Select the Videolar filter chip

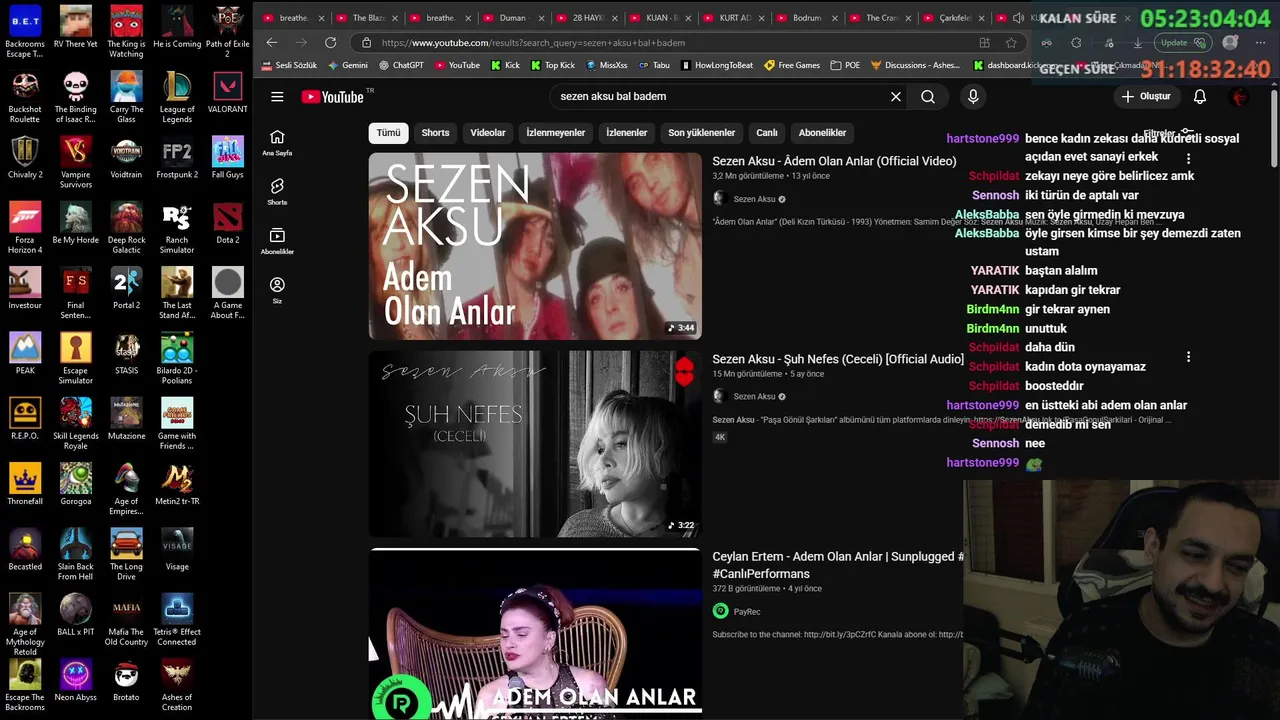[488, 133]
